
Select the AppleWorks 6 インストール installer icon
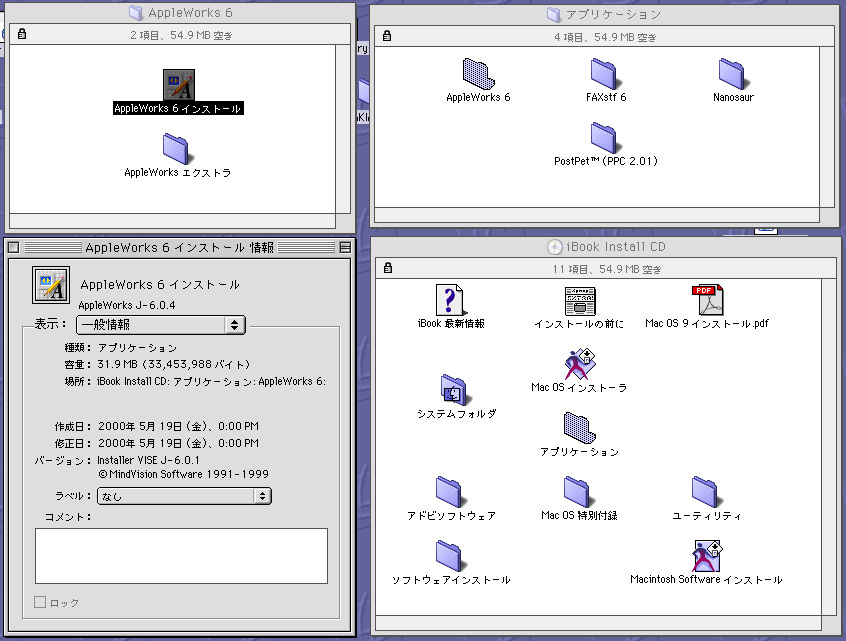click(x=179, y=85)
